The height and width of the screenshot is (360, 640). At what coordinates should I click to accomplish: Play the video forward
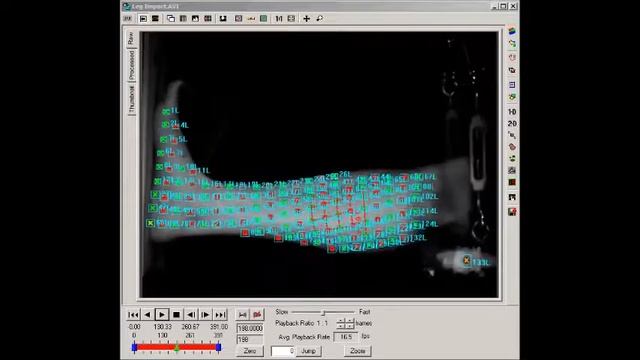162,315
